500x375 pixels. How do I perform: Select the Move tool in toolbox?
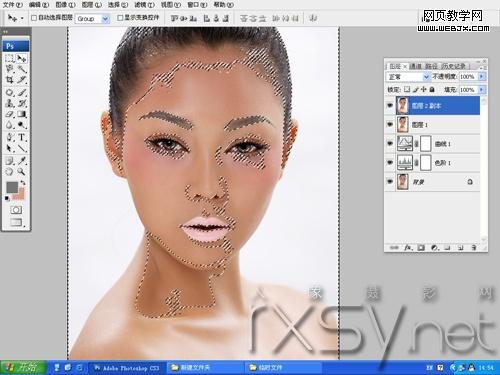[x=22, y=59]
